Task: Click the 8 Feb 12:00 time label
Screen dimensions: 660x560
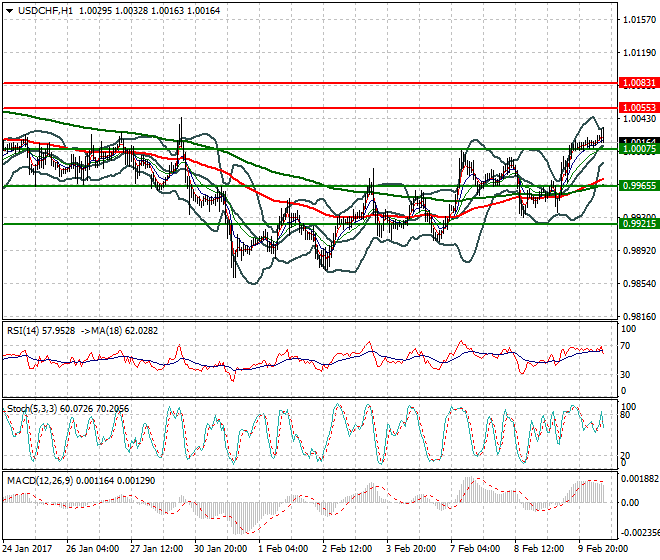Action: coord(539,549)
